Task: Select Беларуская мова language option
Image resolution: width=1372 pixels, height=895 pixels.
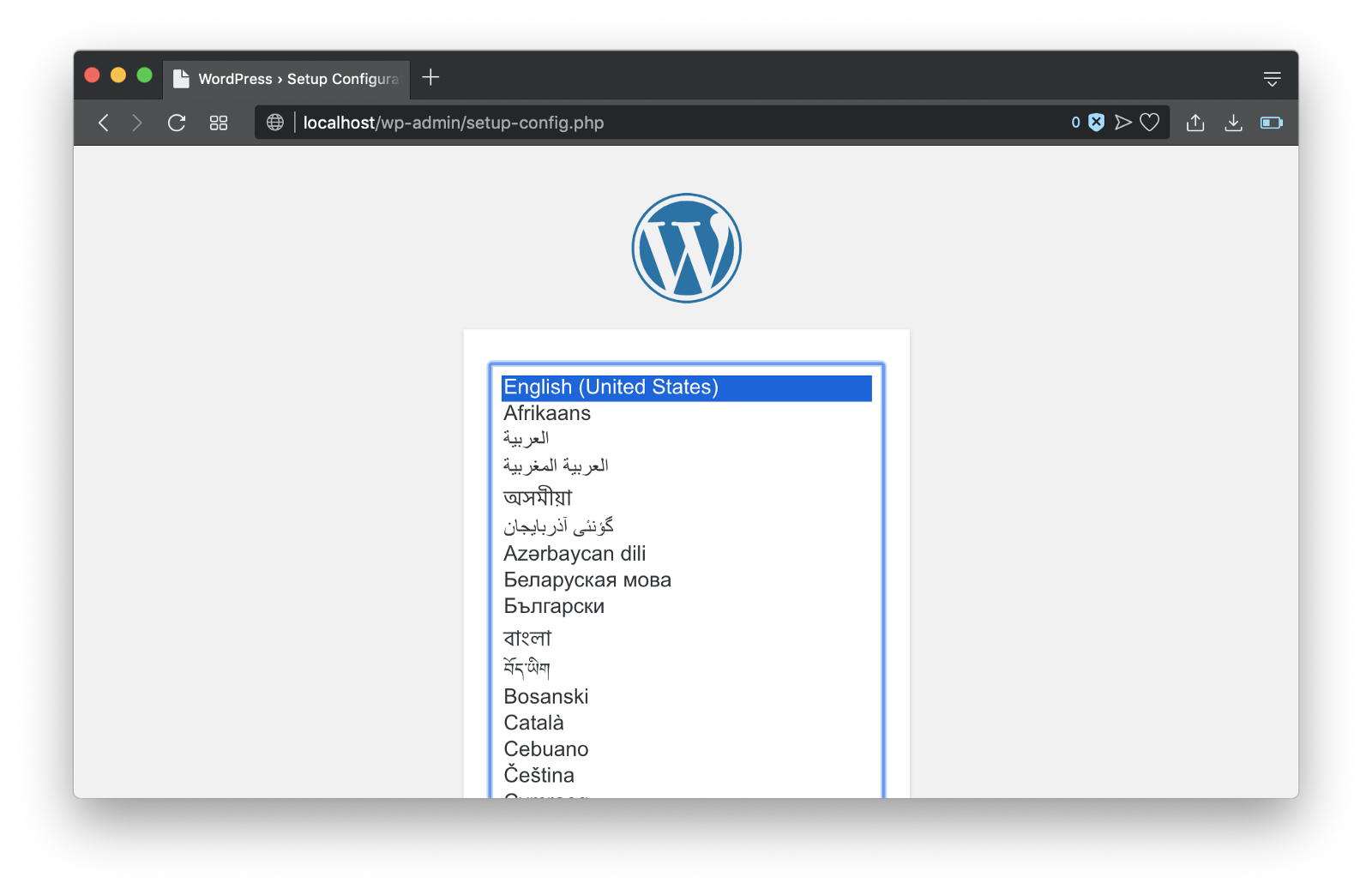Action: [686, 580]
